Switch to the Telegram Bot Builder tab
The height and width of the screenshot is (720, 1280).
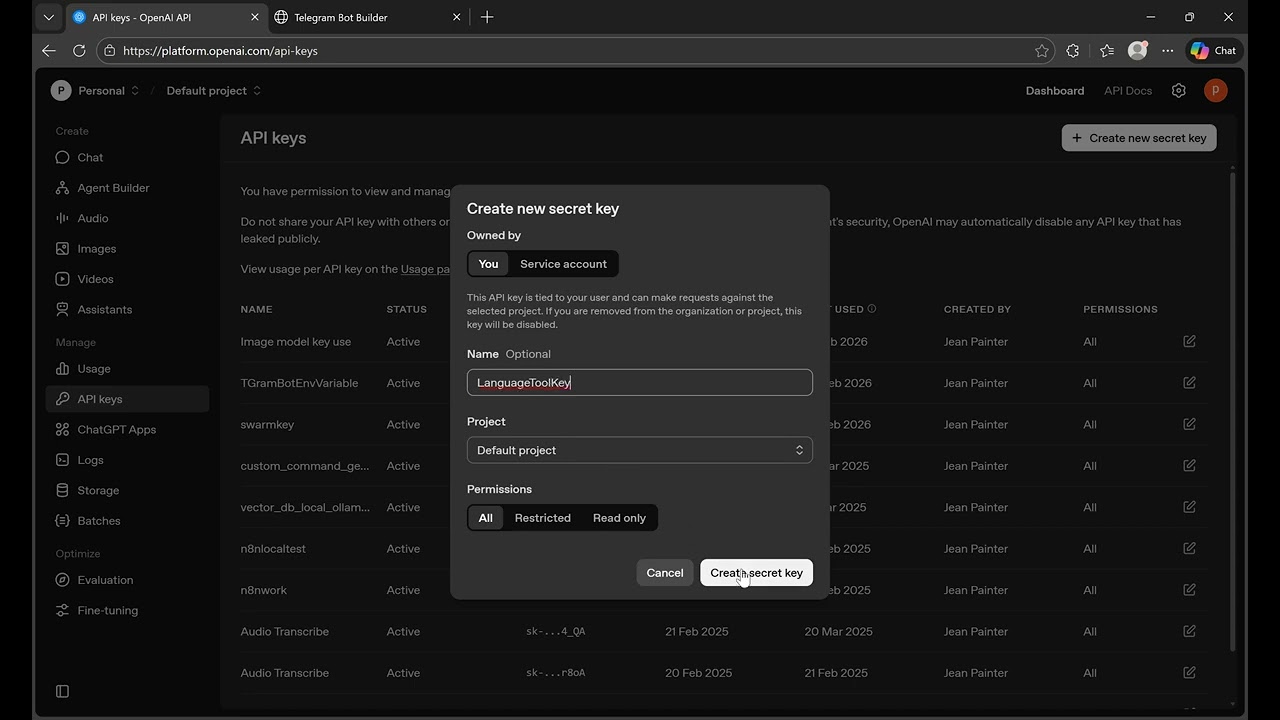368,17
